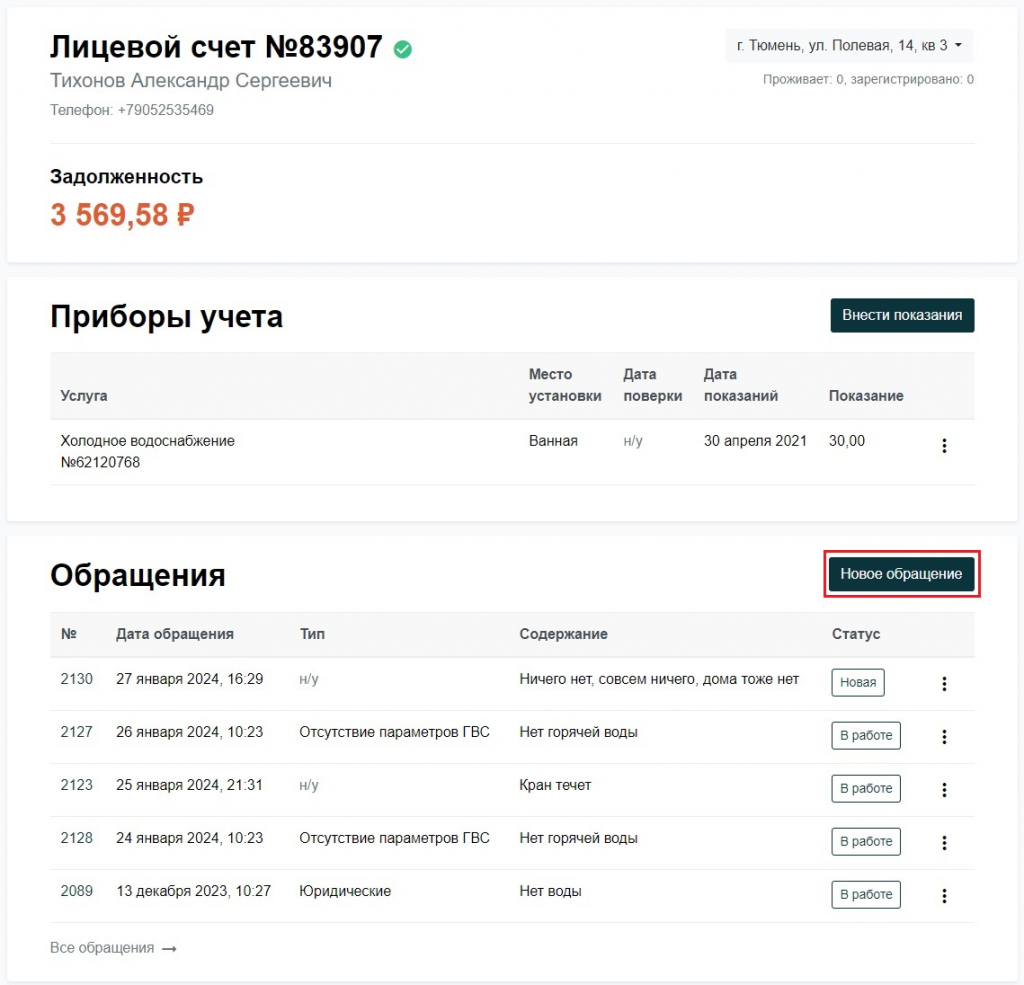
Task: Click the green verified checkmark beside the account number
Action: (403, 49)
